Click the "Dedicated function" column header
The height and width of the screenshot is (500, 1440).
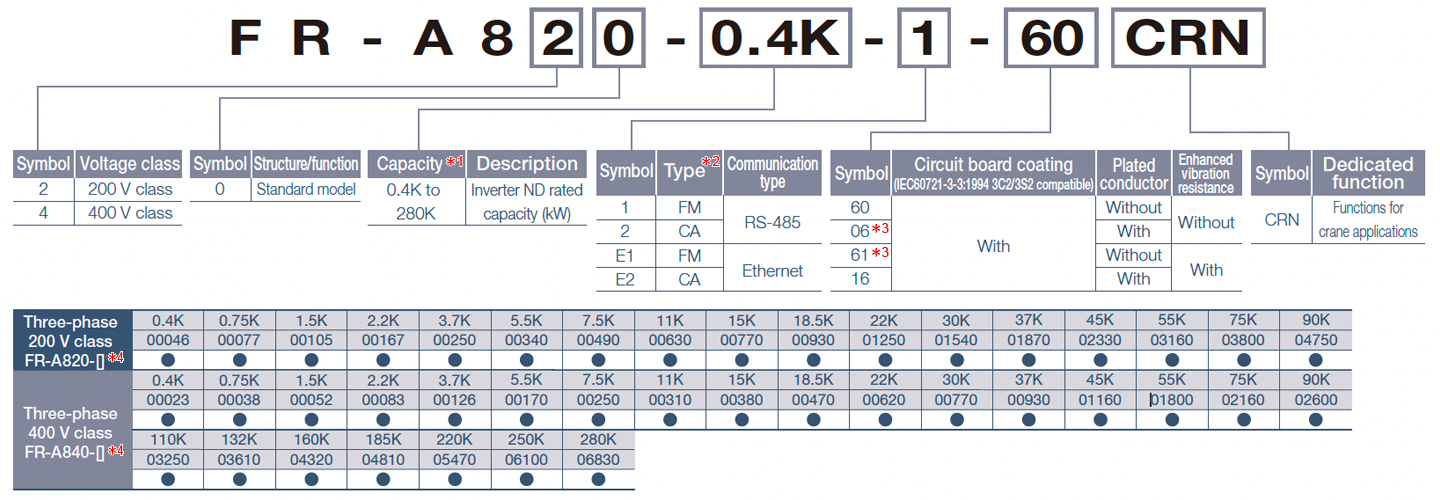pyautogui.click(x=1368, y=173)
